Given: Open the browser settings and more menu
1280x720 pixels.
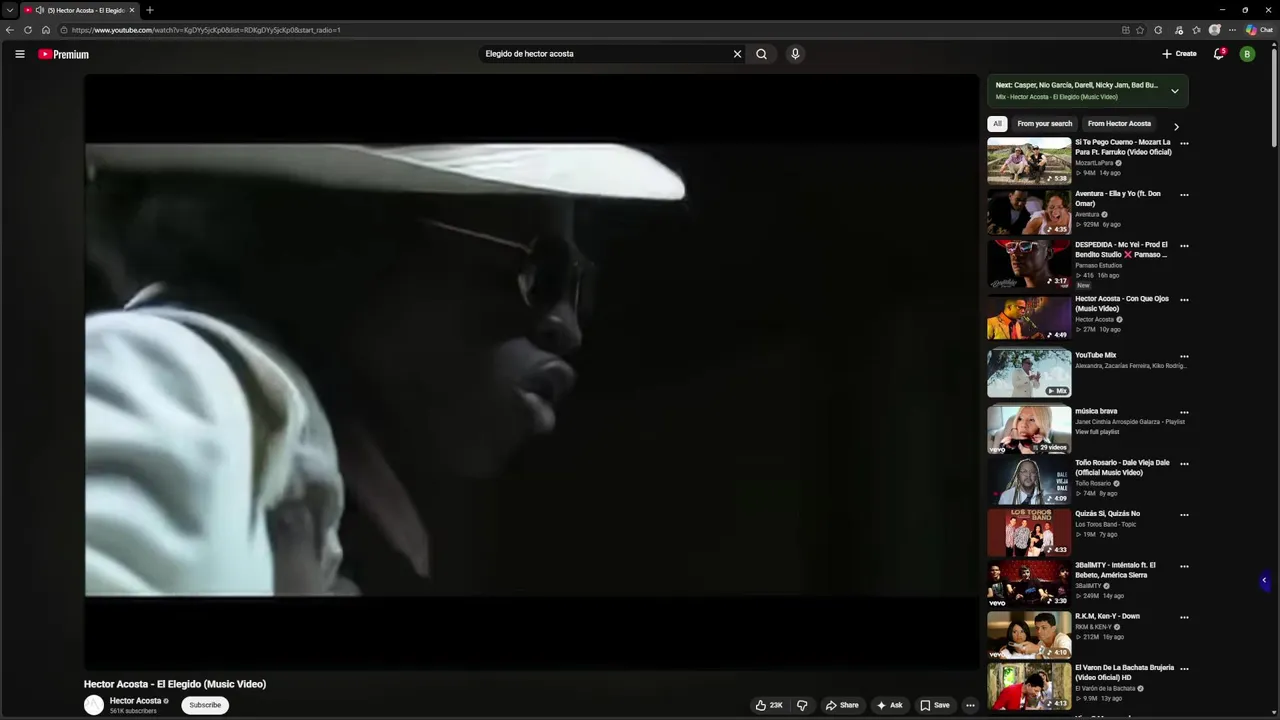Looking at the screenshot, I should point(1232,30).
